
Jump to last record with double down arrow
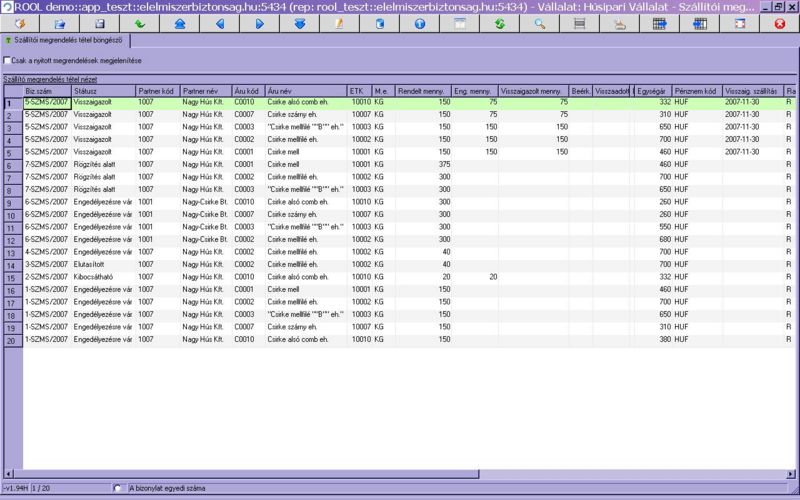pyautogui.click(x=299, y=23)
